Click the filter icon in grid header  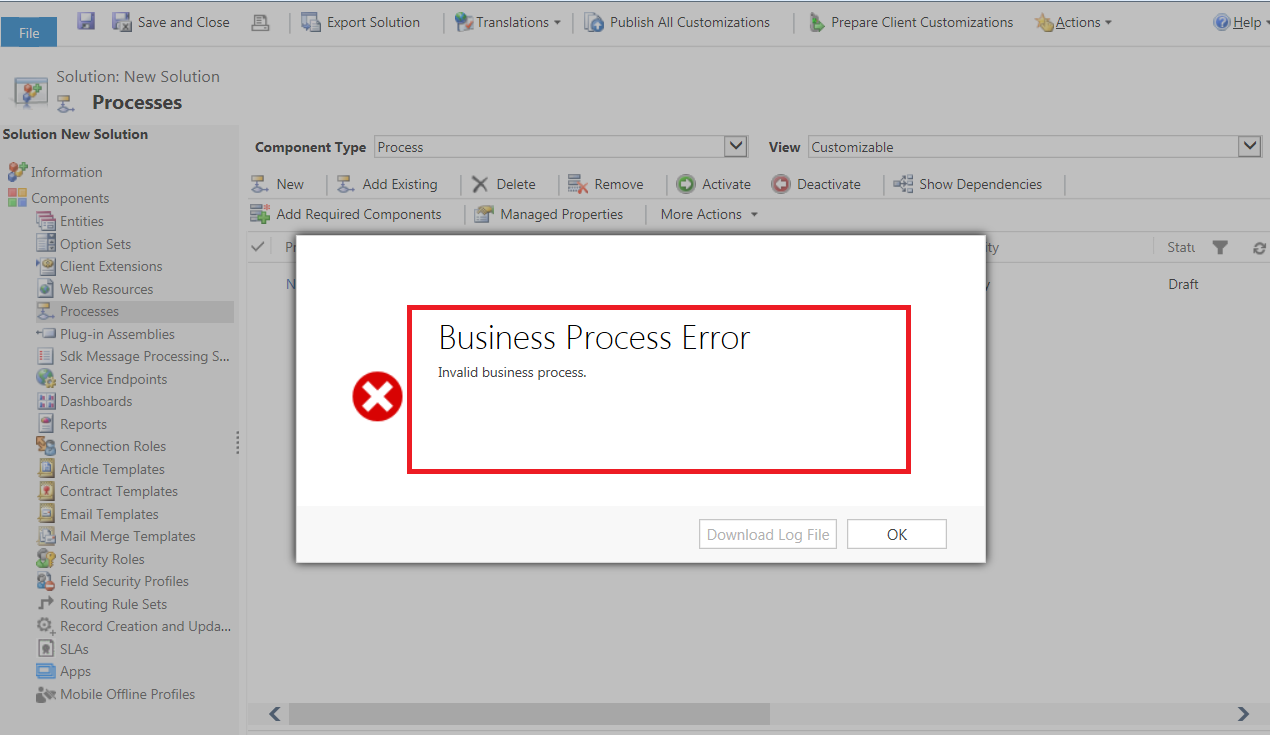pos(1220,247)
